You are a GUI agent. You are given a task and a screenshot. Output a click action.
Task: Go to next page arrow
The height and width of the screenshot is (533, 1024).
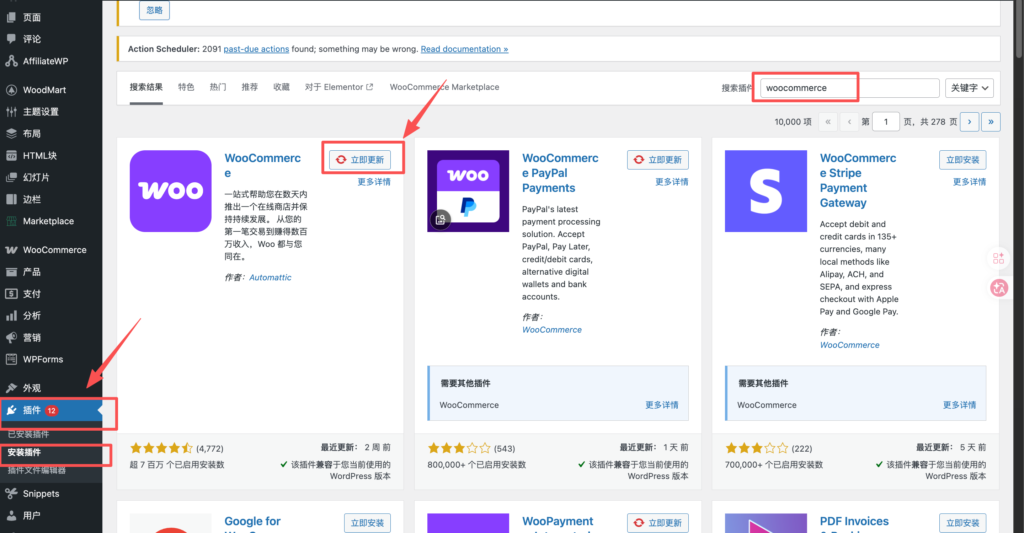[x=969, y=121]
